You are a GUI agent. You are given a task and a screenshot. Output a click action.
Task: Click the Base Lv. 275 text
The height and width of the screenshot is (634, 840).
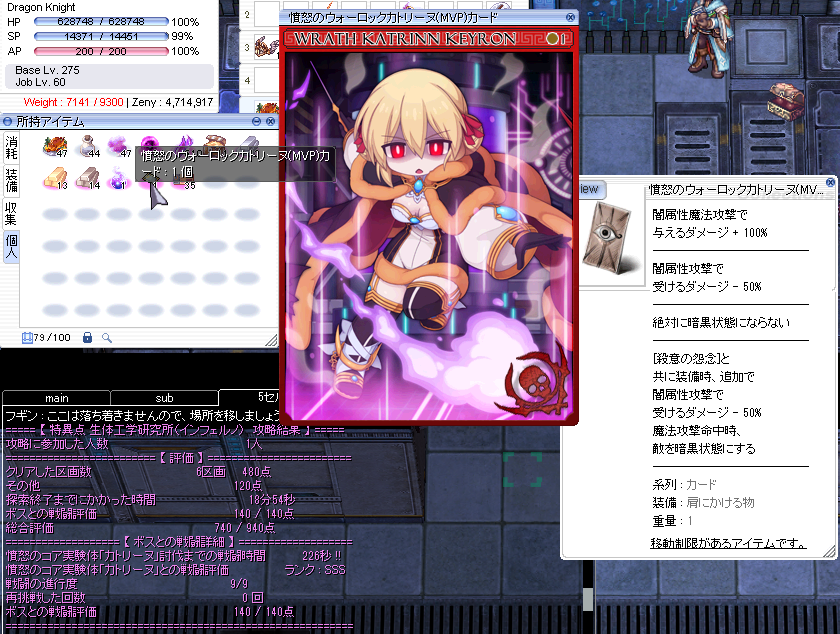coord(47,70)
